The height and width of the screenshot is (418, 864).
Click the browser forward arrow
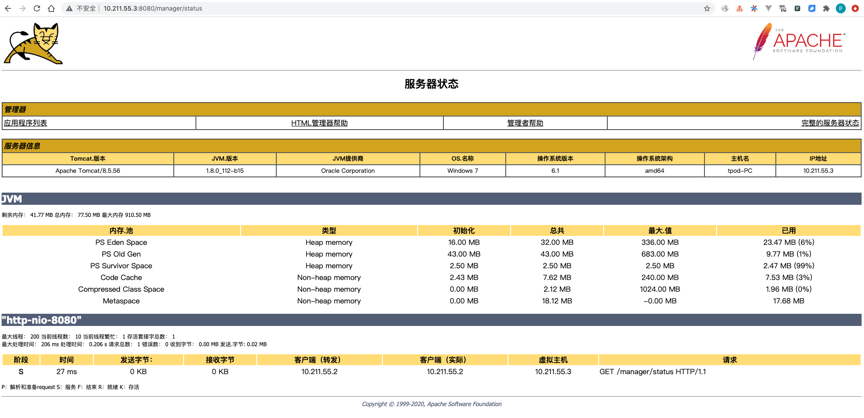tap(22, 8)
